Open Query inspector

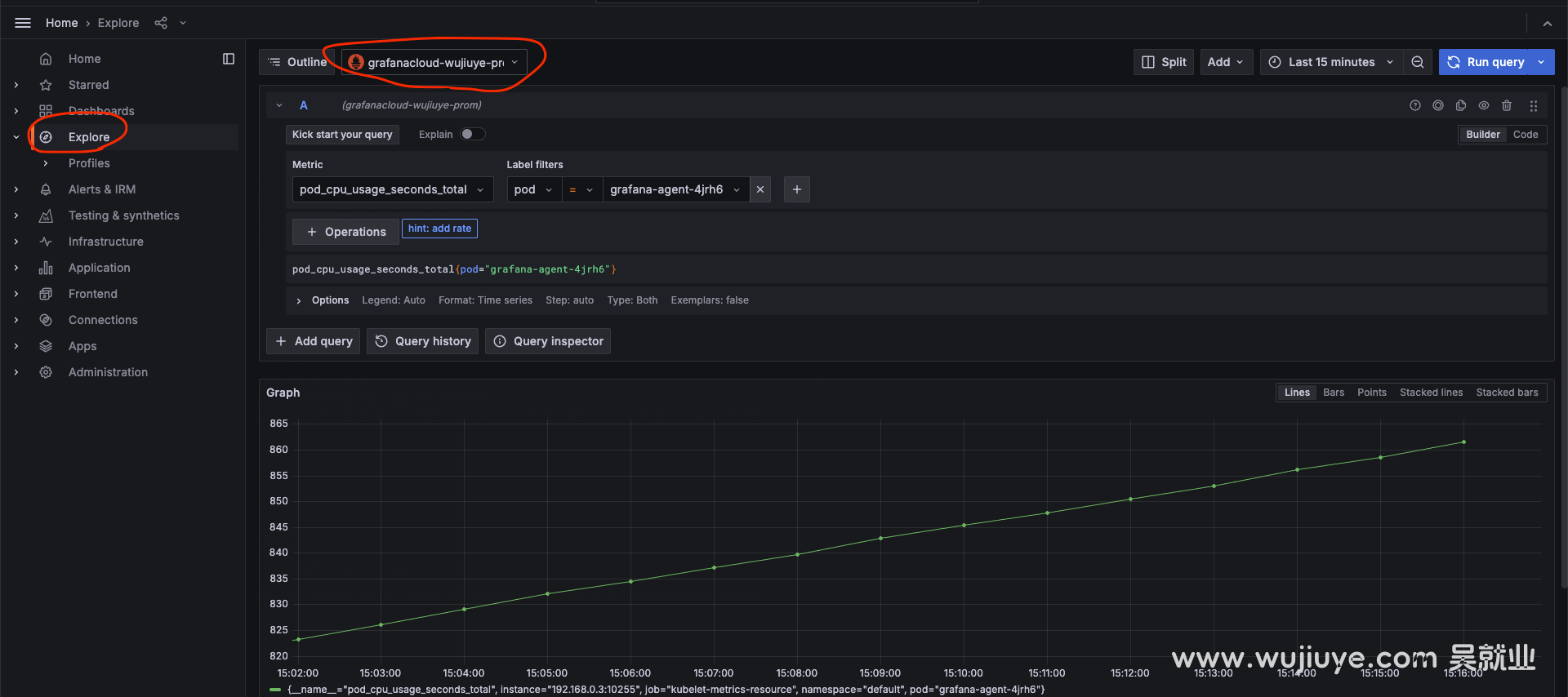548,341
